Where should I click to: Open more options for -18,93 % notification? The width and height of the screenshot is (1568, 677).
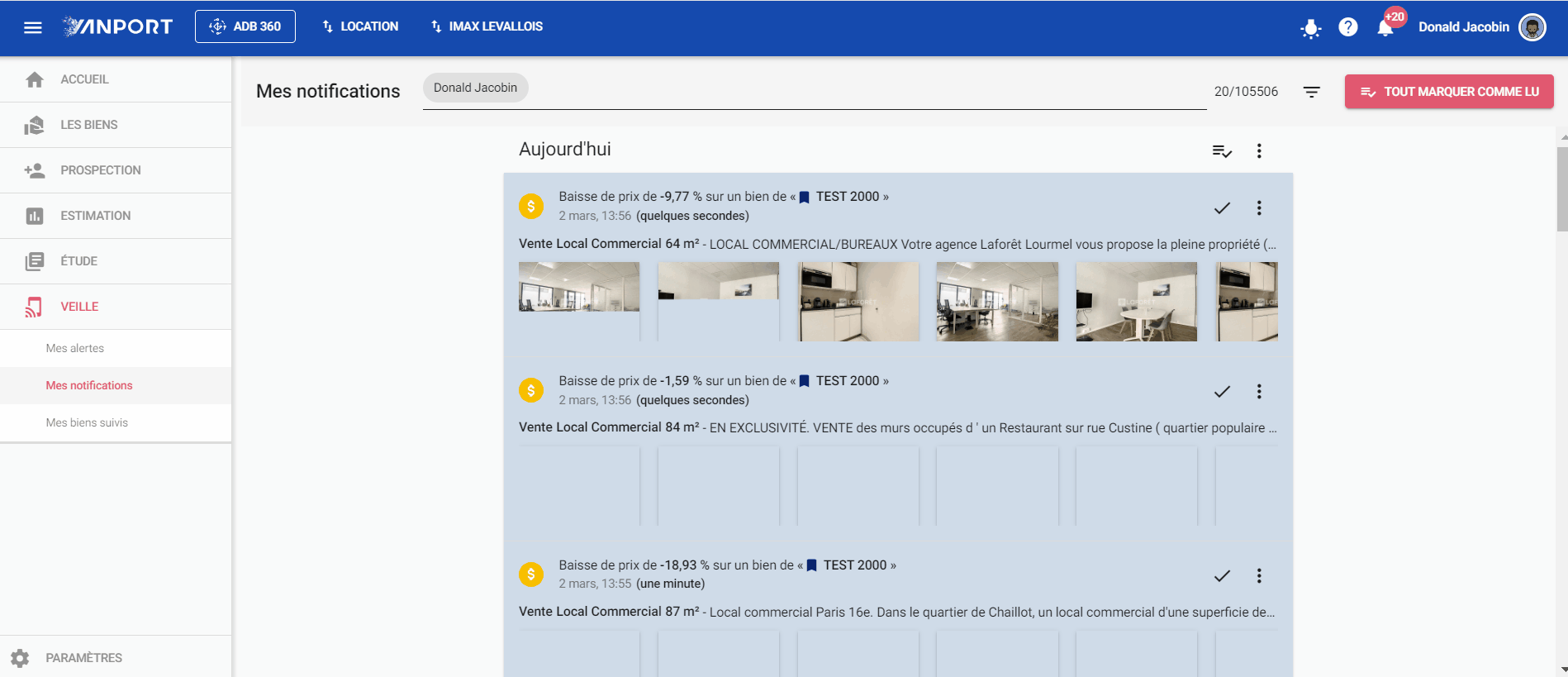point(1259,576)
